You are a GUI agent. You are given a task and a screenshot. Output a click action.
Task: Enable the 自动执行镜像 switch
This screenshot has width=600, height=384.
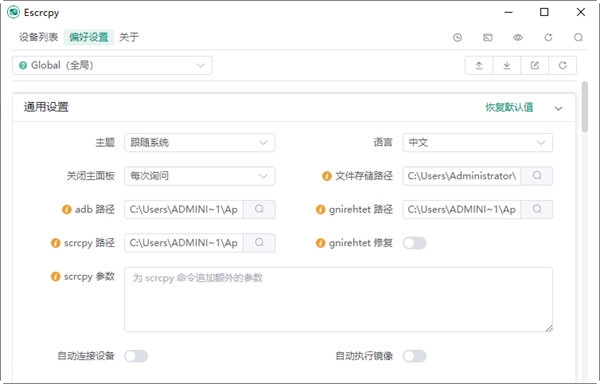(x=414, y=356)
